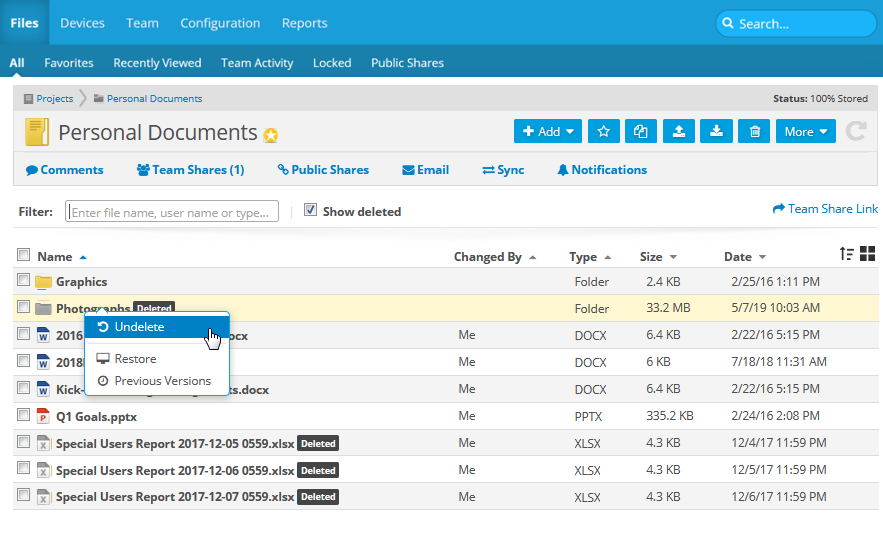Check the Graphics folder checkbox

pyautogui.click(x=24, y=280)
